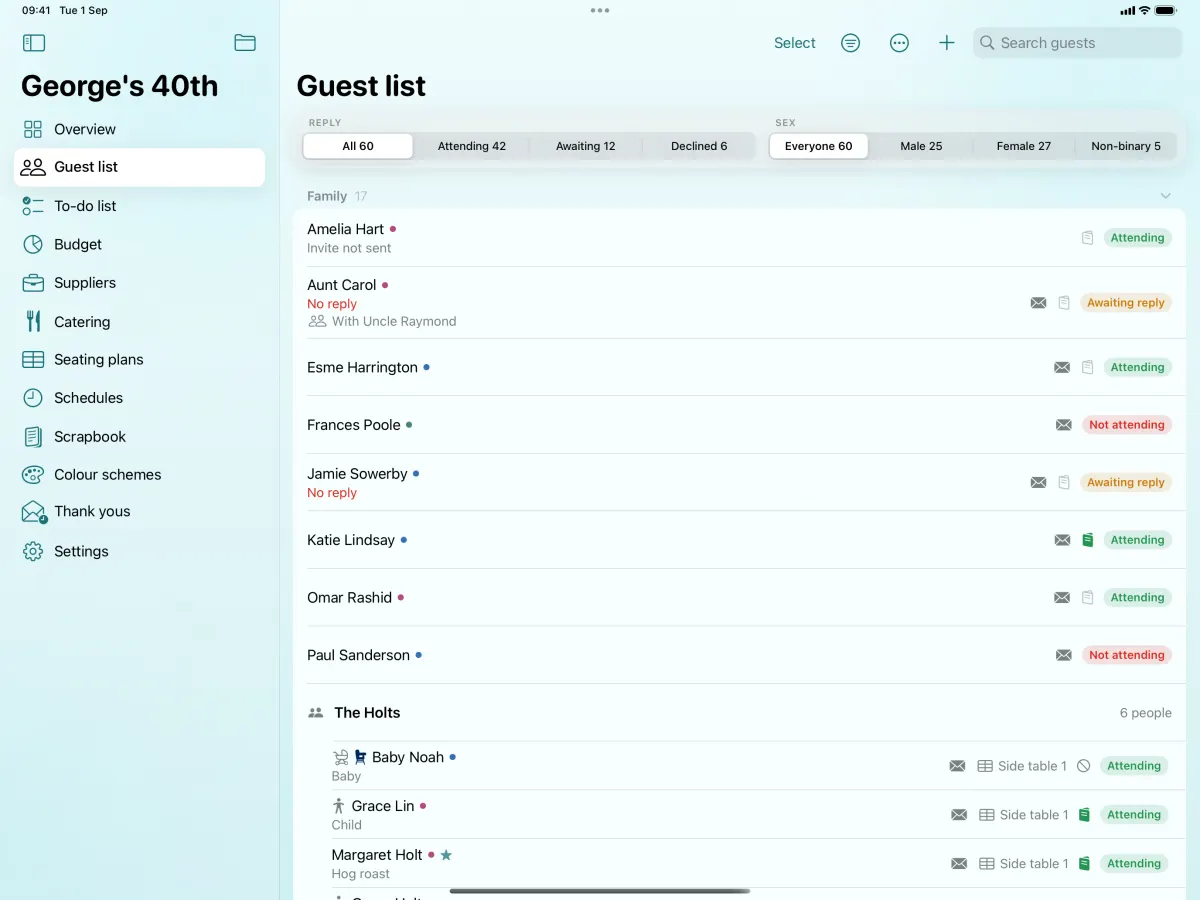Image resolution: width=1200 pixels, height=900 pixels.
Task: Open Colour schemes in the sidebar
Action: coord(139,475)
